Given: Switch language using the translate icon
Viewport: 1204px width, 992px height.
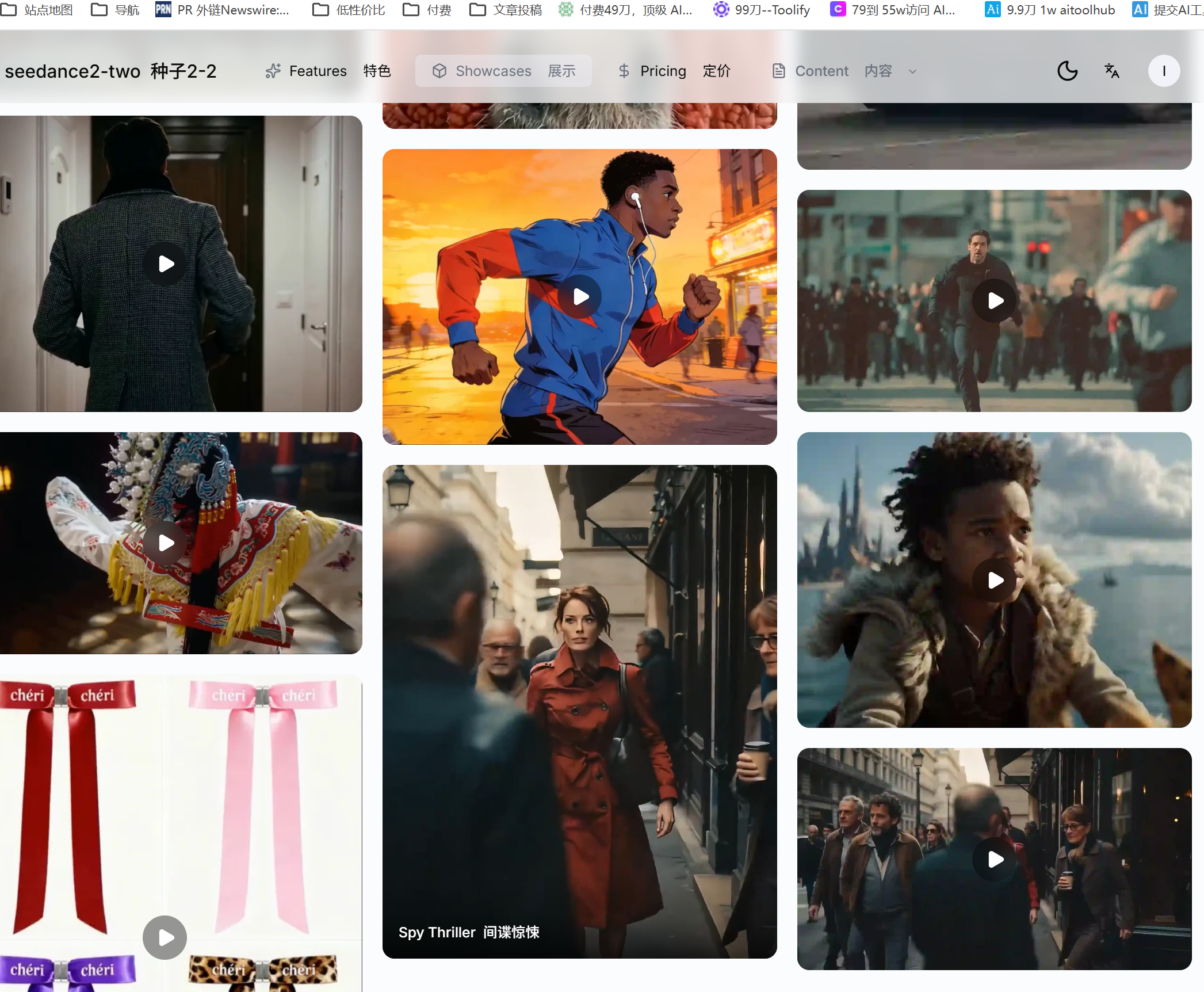Looking at the screenshot, I should click(1111, 71).
